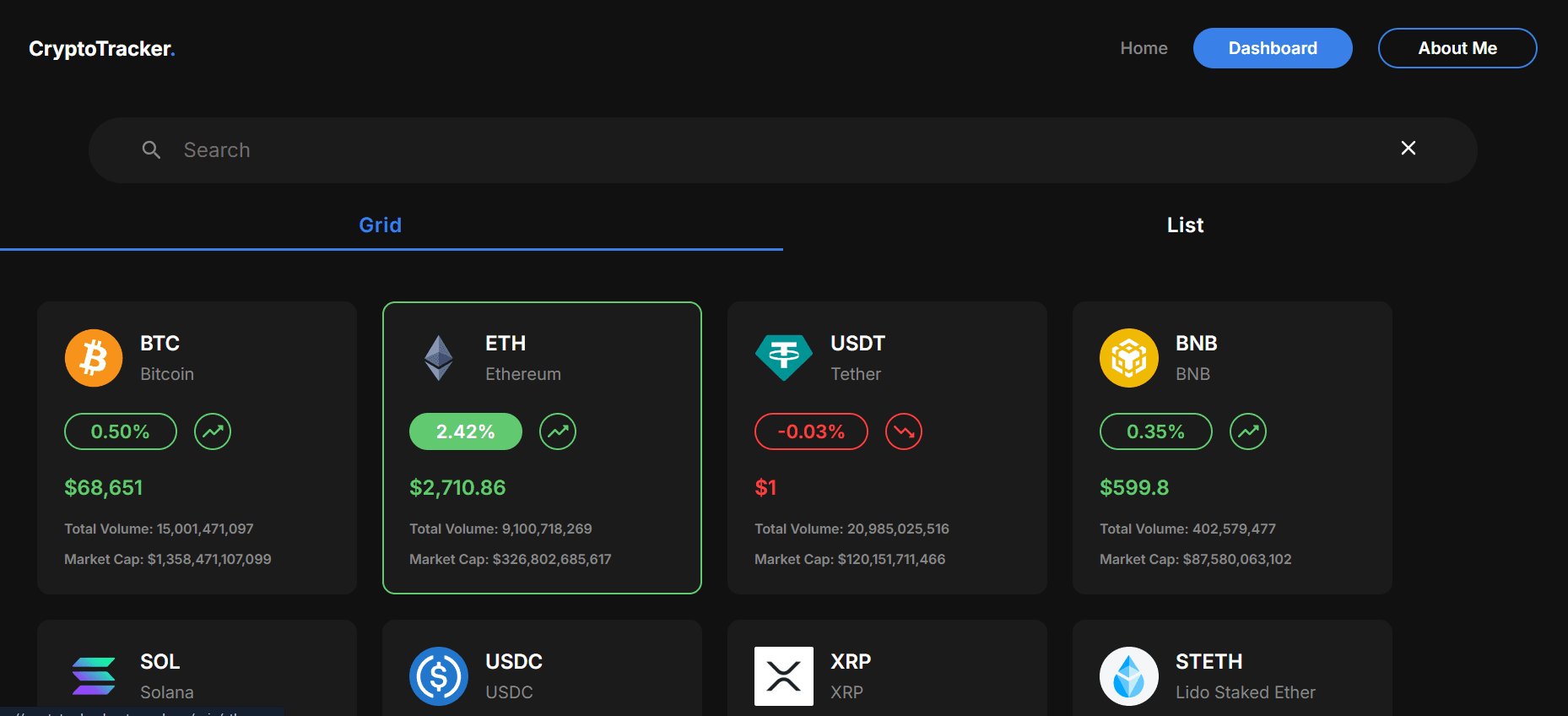Viewport: 1568px width, 716px height.
Task: Click the Bitcoin logo icon
Action: point(94,358)
